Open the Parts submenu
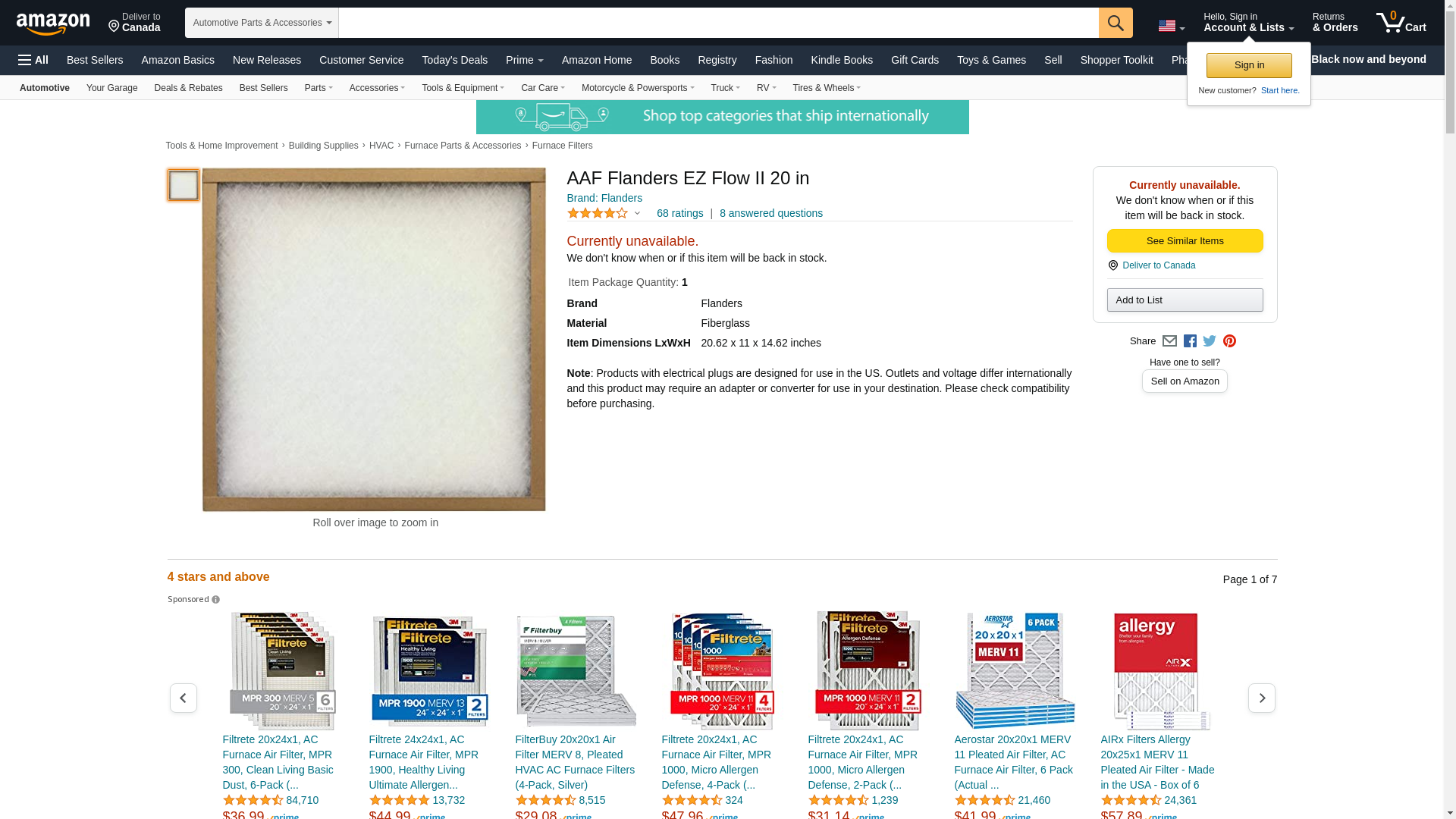This screenshot has height=819, width=1456. tap(318, 88)
